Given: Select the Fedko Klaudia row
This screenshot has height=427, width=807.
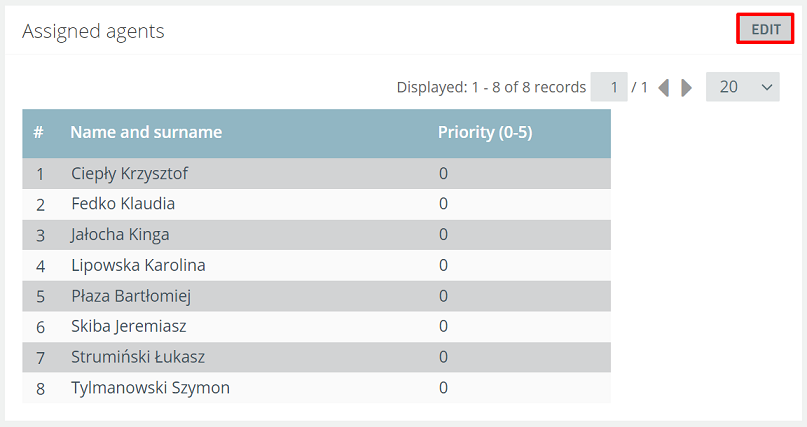Looking at the screenshot, I should point(317,204).
